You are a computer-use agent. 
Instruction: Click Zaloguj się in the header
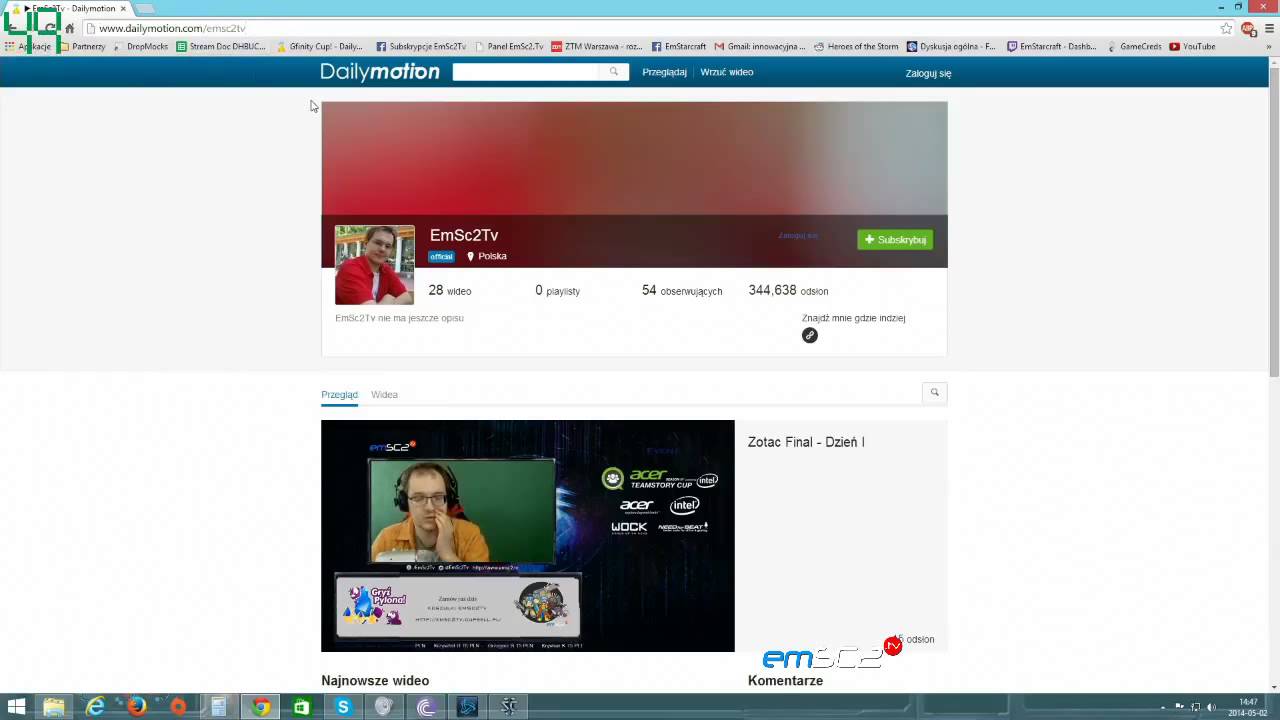tap(928, 73)
